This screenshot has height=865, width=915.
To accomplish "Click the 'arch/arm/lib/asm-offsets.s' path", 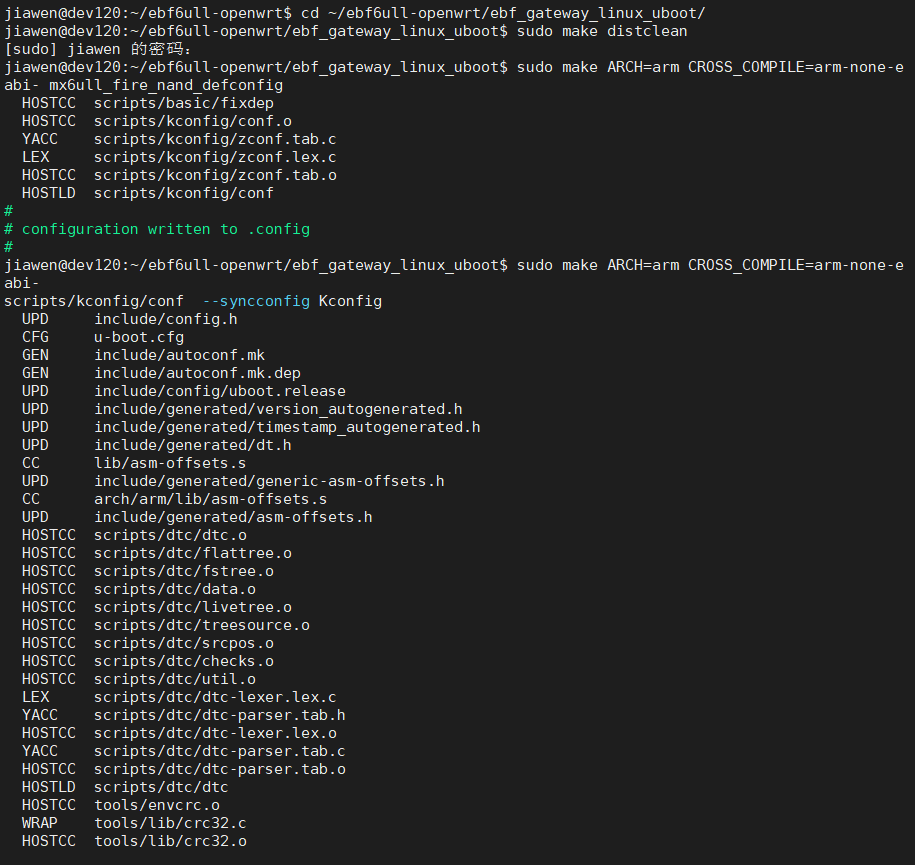I will point(211,499).
